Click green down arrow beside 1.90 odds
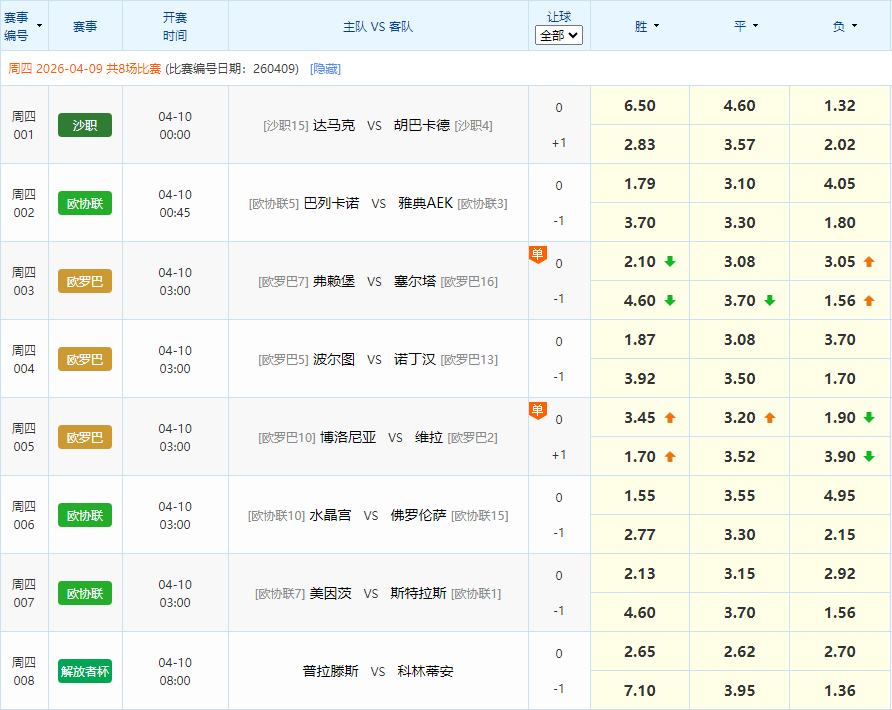892x710 pixels. tap(869, 418)
